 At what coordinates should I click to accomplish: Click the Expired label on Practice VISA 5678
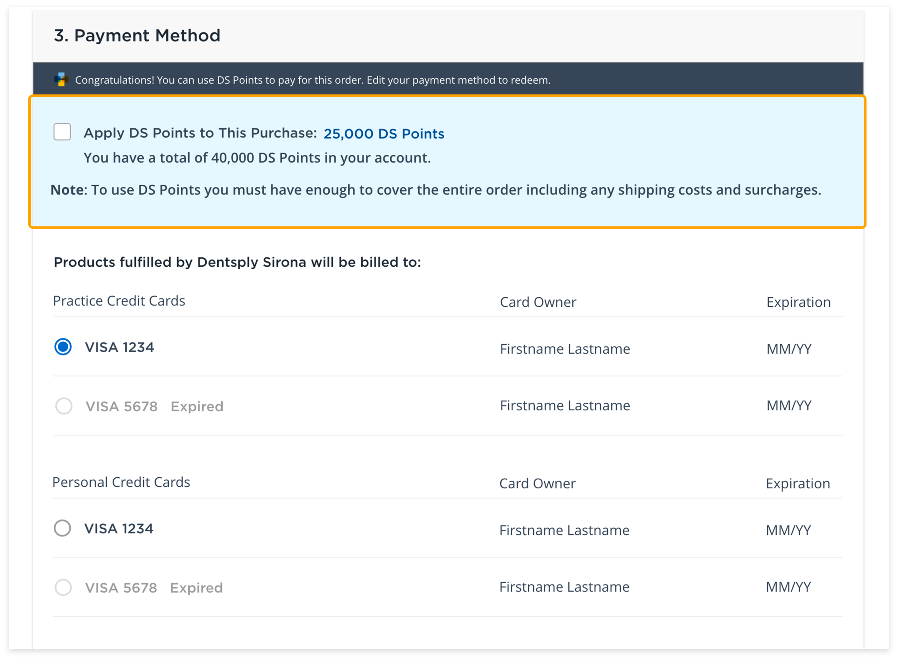click(x=197, y=407)
